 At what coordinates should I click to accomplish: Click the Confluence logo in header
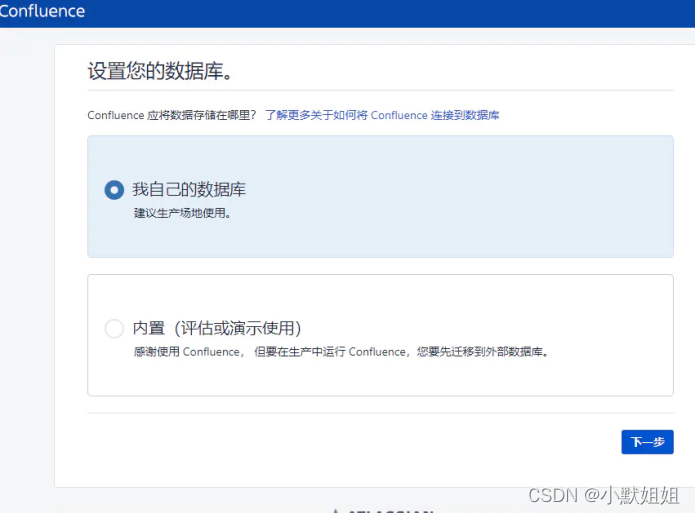coord(42,11)
